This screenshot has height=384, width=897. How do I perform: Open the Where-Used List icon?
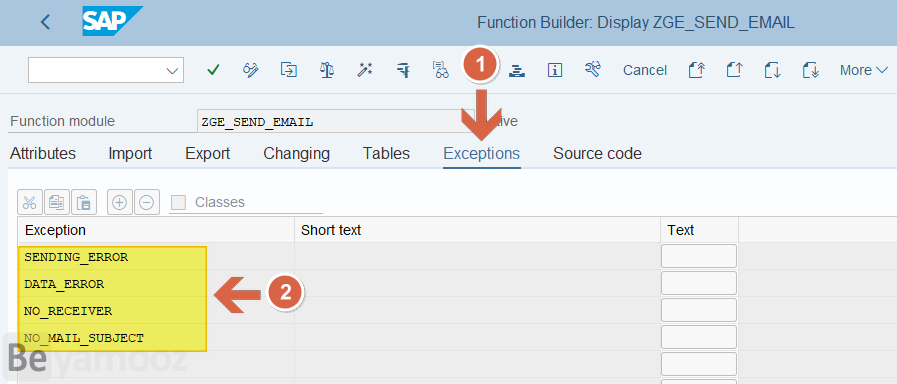coord(441,70)
